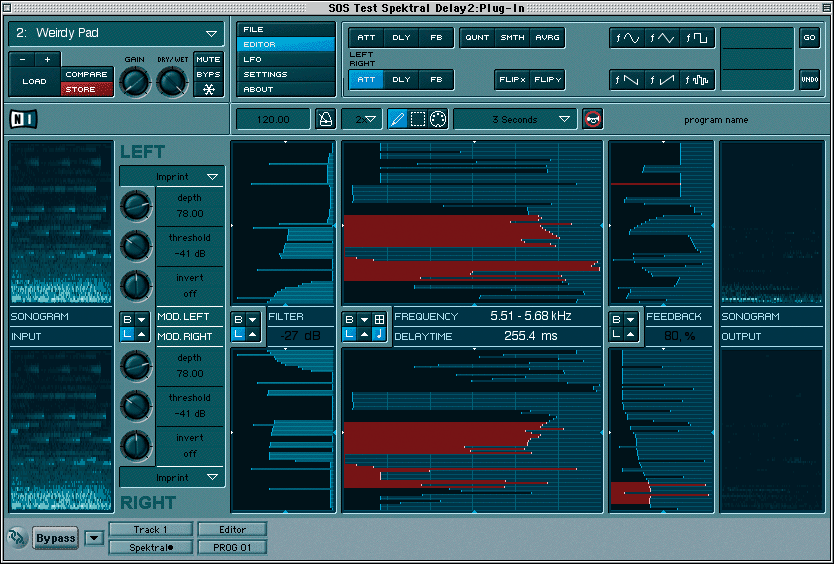Toggle the MUTE button

coord(208,59)
